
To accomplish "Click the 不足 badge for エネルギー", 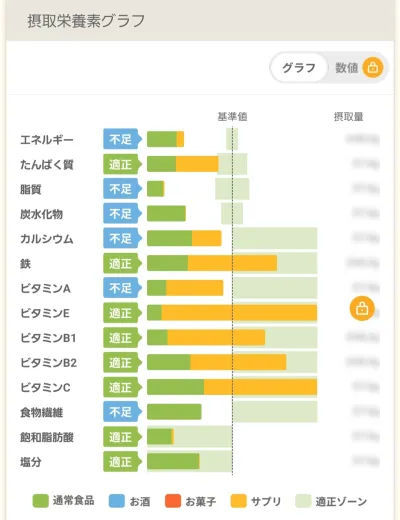I will (122, 139).
